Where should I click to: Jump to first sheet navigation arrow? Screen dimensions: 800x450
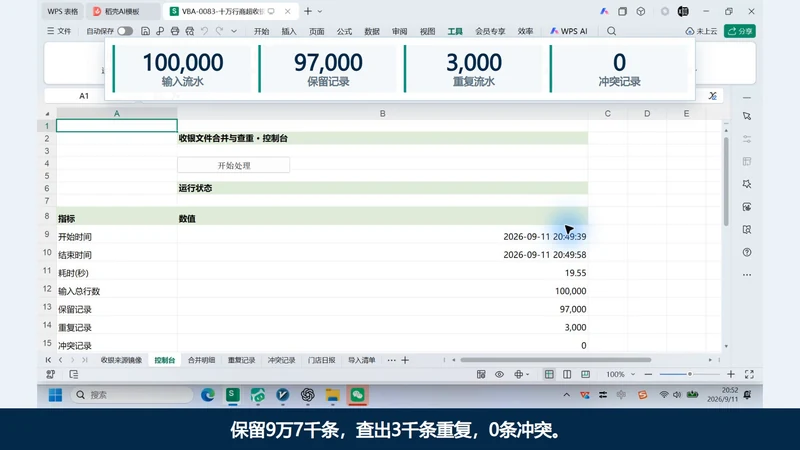coord(48,360)
